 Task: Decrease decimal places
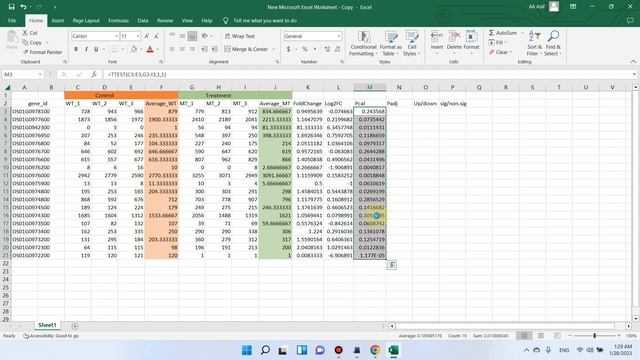(x=337, y=49)
